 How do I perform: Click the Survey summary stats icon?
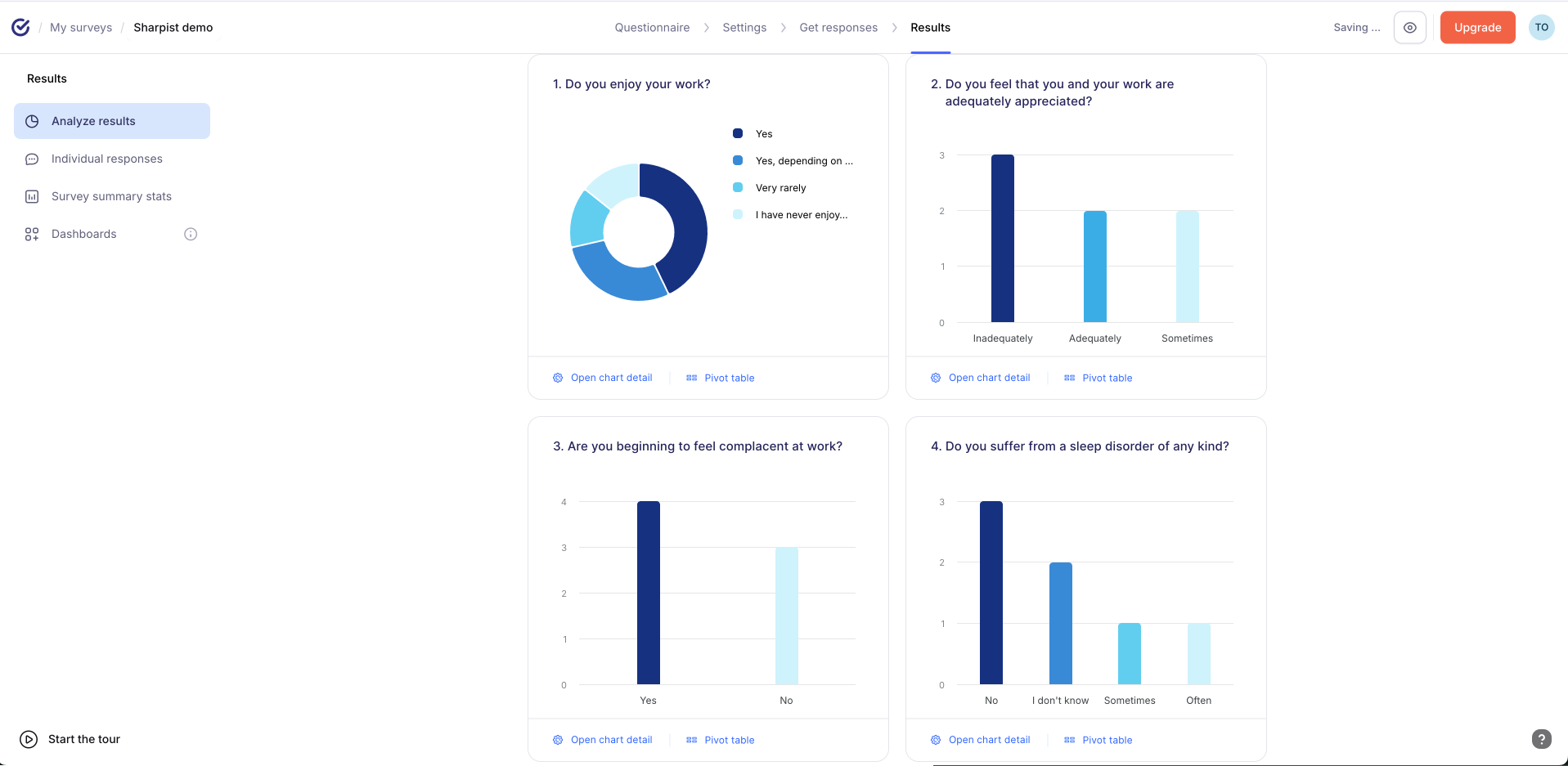pyautogui.click(x=32, y=197)
